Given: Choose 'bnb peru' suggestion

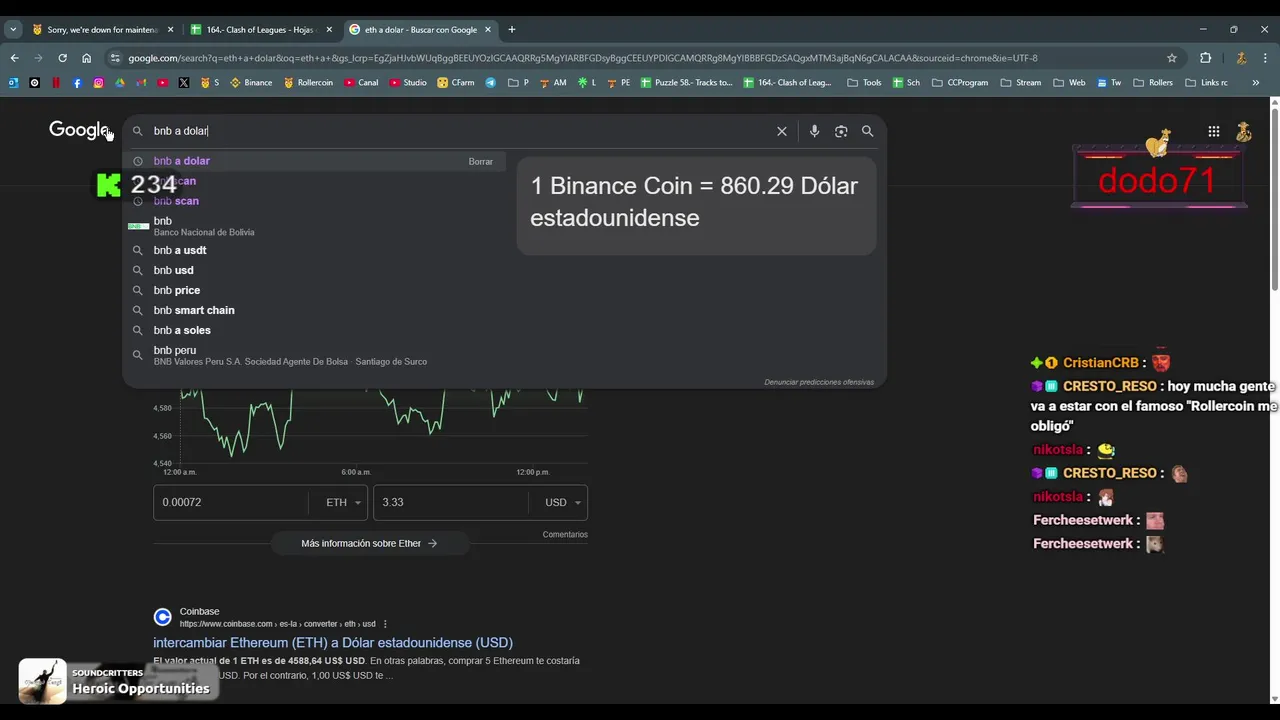Looking at the screenshot, I should (315, 355).
